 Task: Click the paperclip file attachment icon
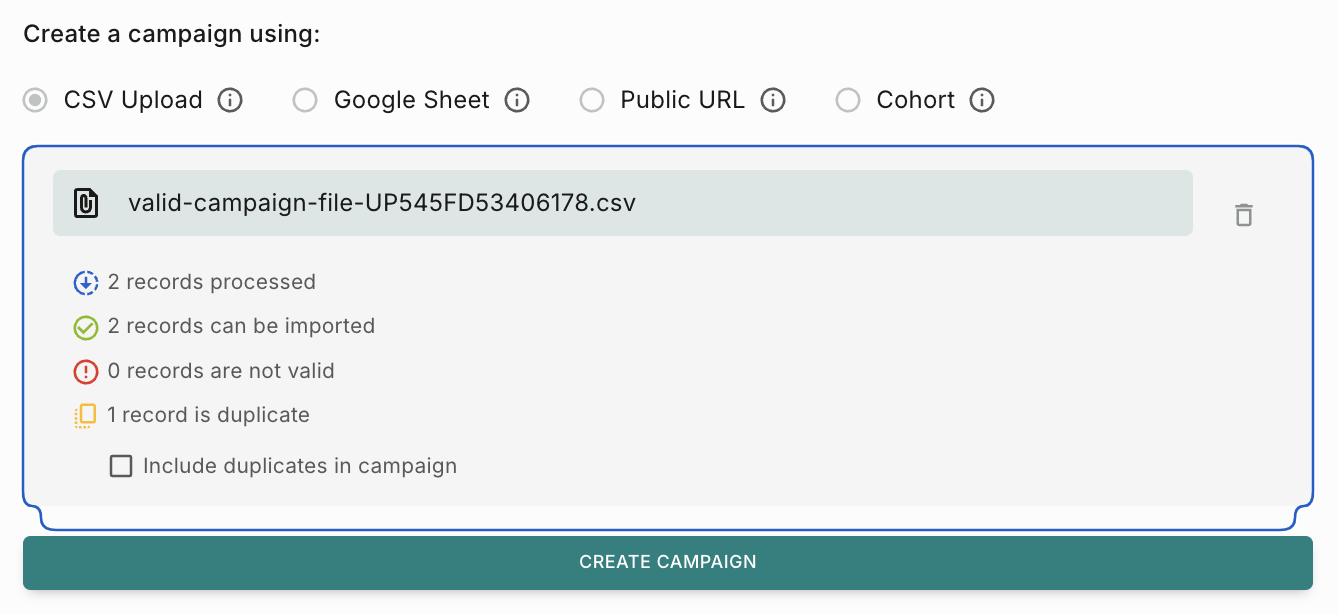click(x=87, y=203)
